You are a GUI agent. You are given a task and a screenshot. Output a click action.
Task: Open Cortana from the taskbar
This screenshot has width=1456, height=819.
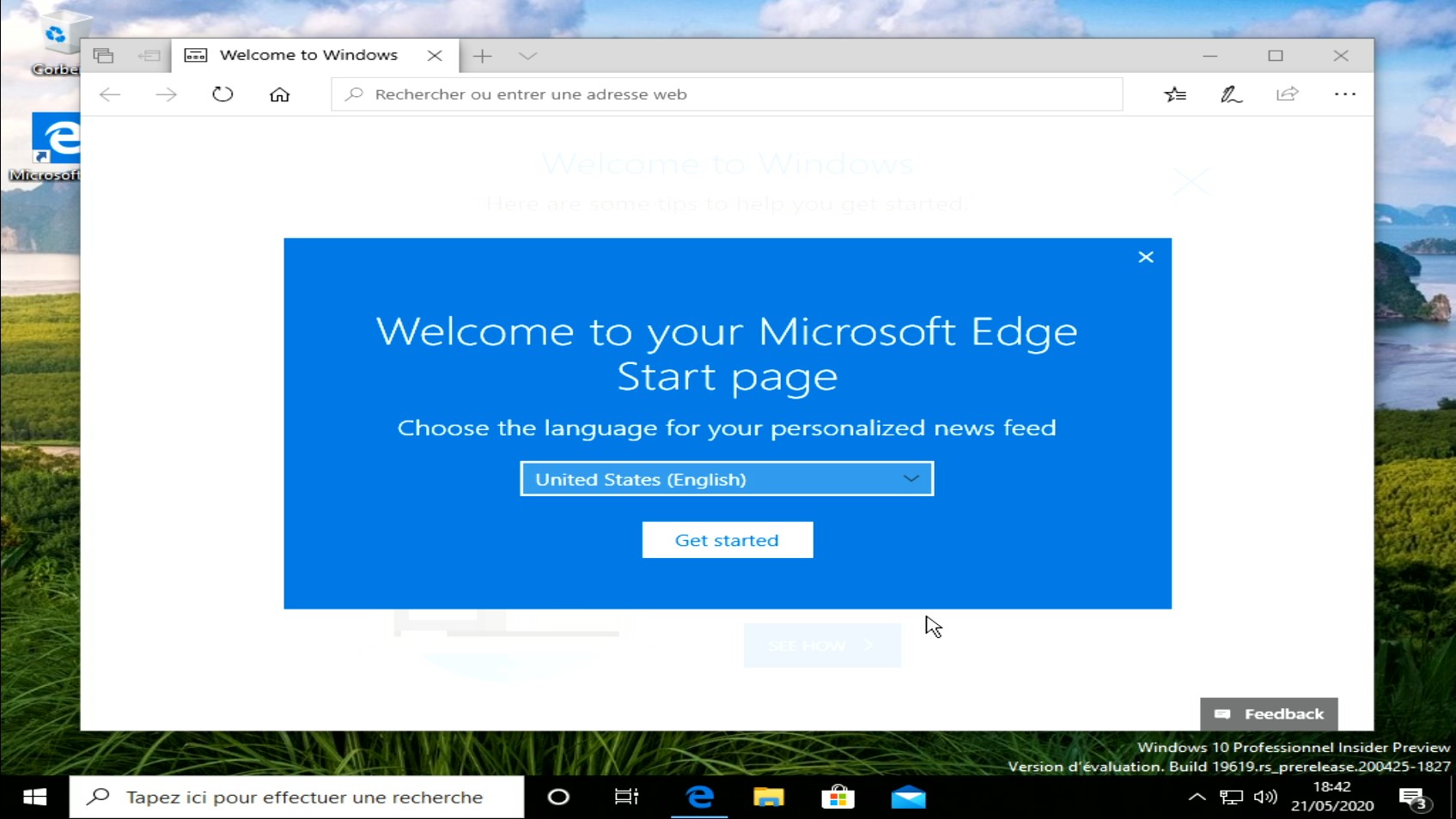pos(558,798)
